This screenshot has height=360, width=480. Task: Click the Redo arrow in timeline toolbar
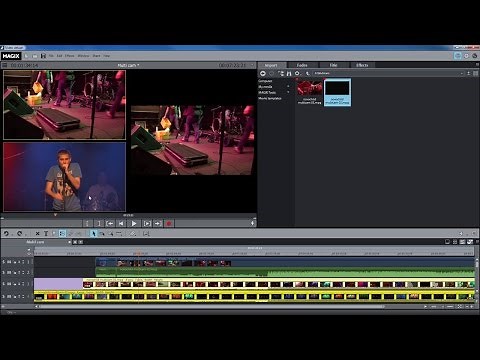[19, 234]
